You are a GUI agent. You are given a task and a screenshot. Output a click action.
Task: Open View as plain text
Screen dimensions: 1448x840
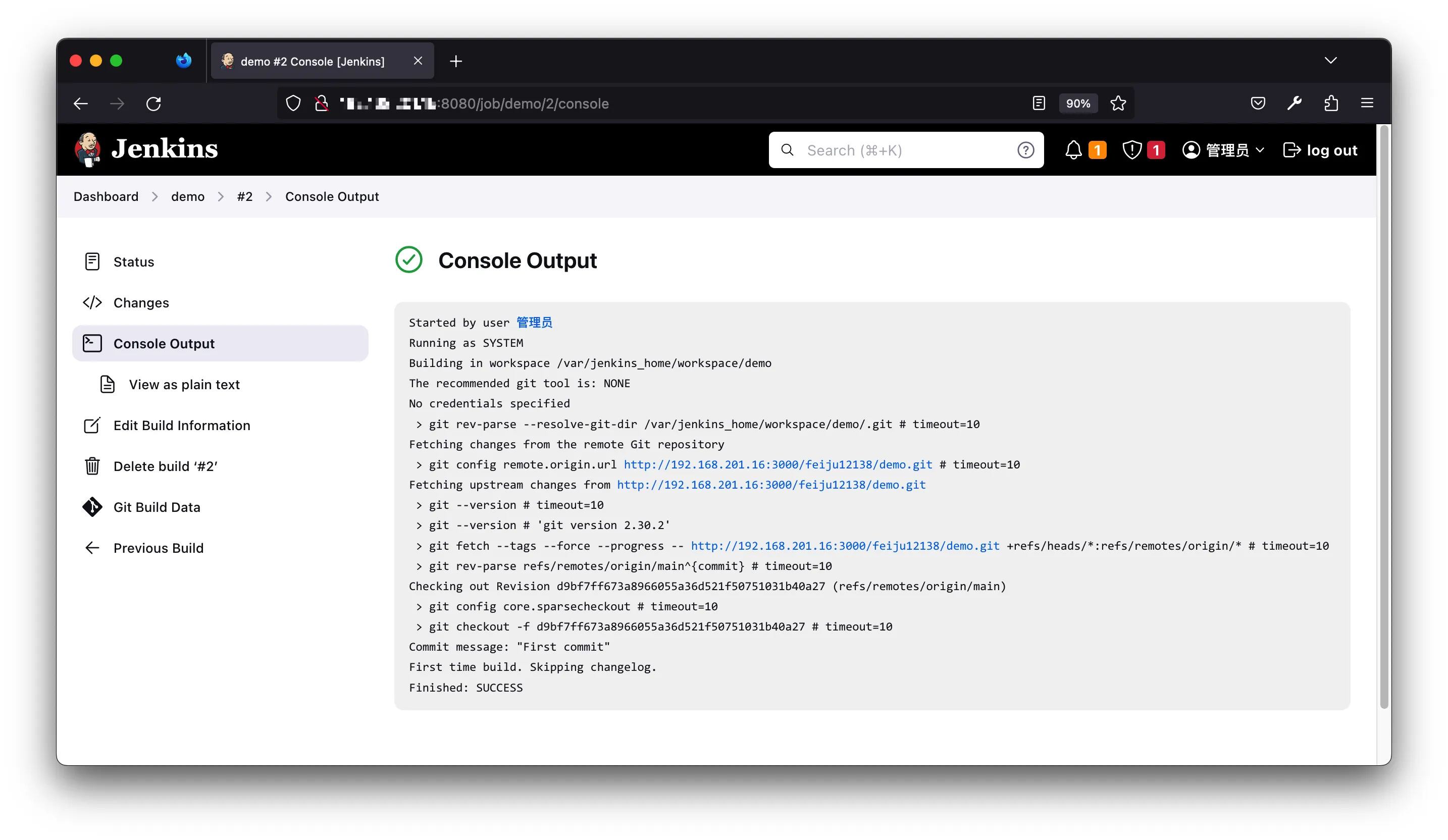[x=184, y=385]
